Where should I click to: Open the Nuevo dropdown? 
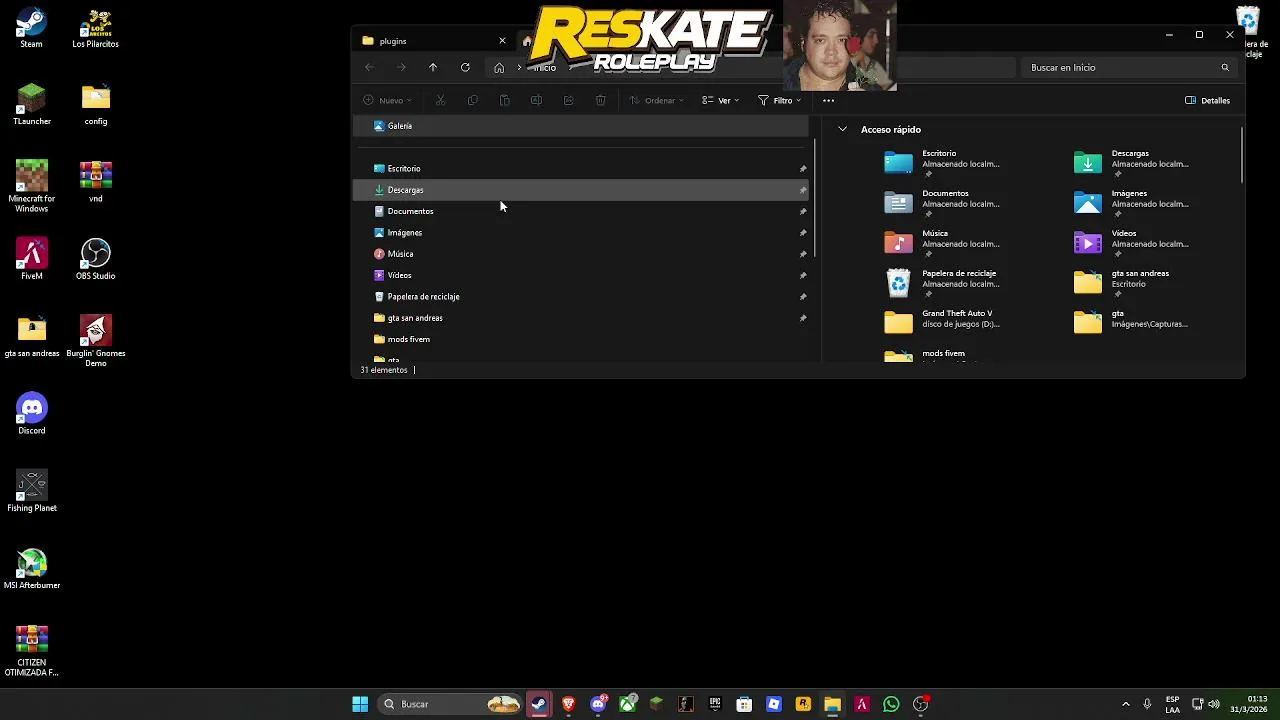coord(387,100)
